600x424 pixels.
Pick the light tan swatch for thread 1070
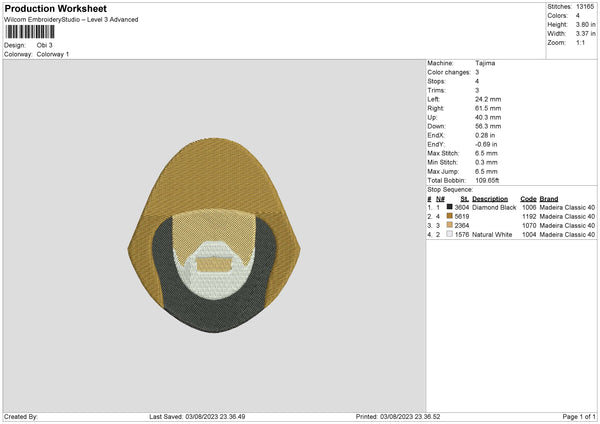tap(449, 225)
